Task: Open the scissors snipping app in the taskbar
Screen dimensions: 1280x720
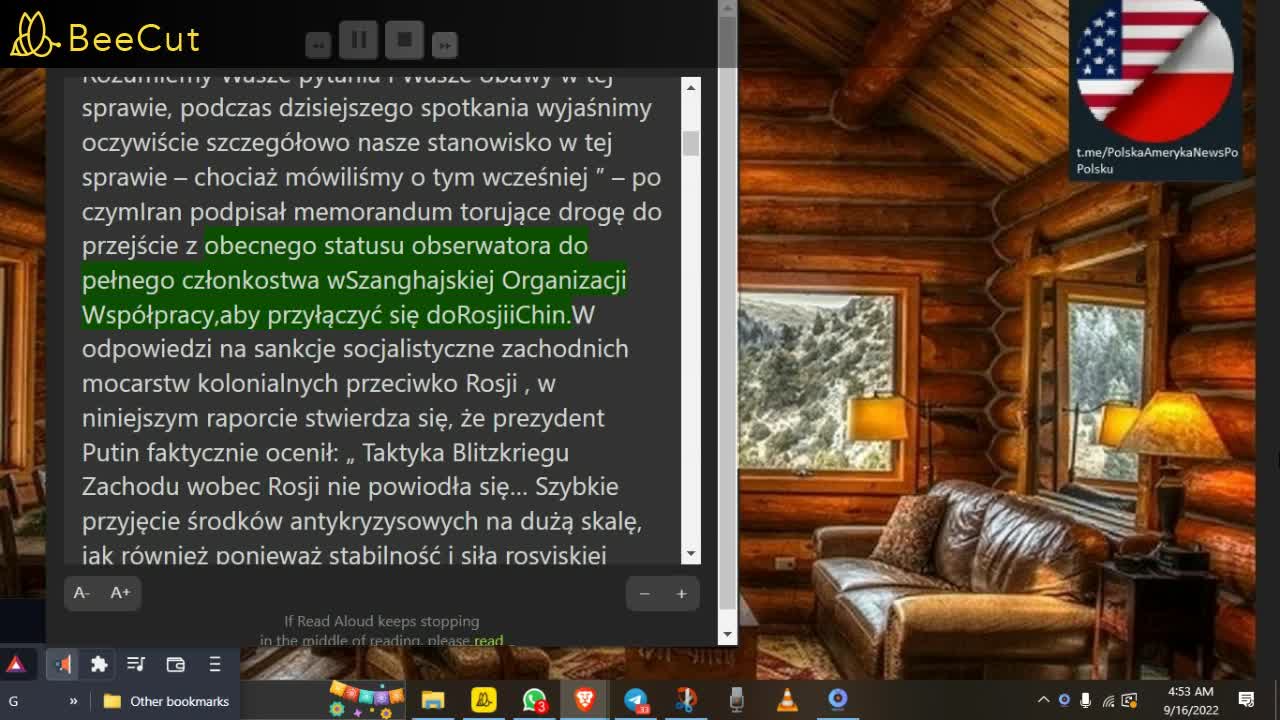Action: point(686,700)
